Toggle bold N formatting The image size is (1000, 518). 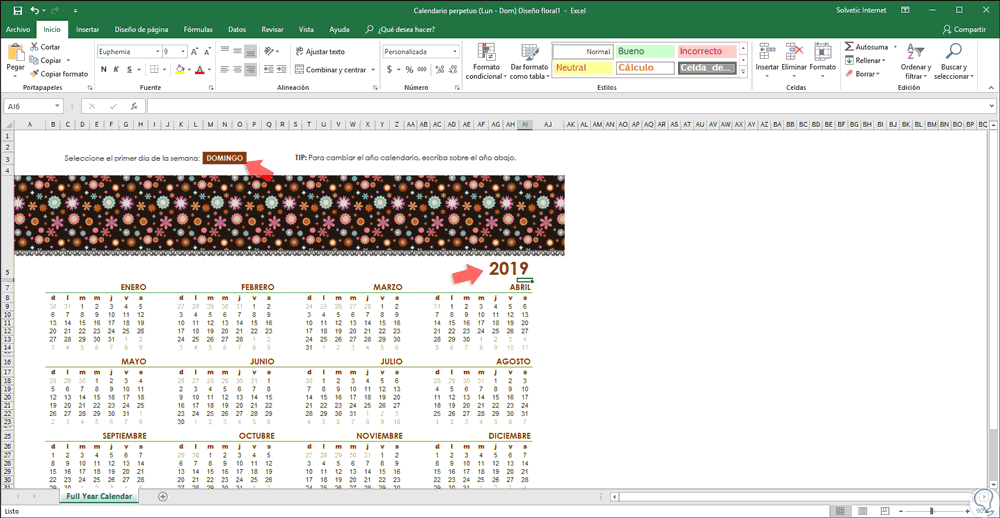click(x=103, y=70)
